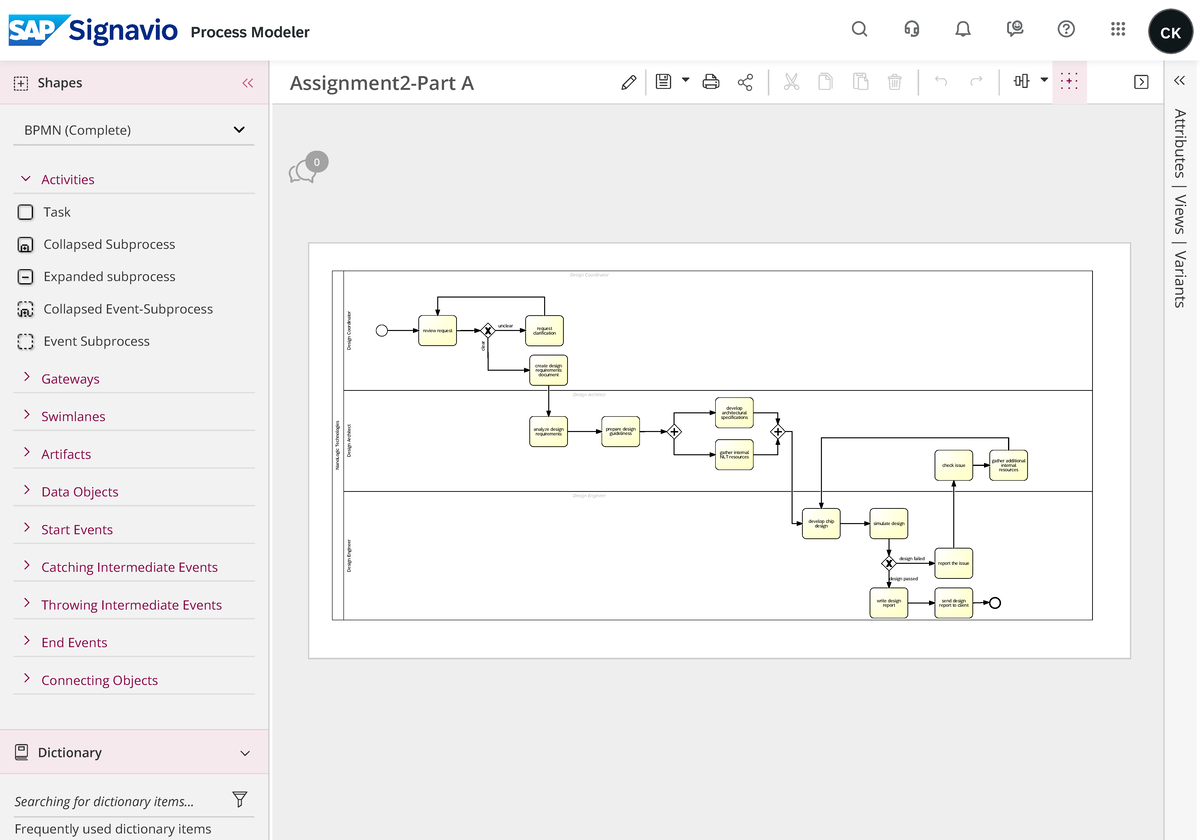Select the end event circle

[994, 603]
